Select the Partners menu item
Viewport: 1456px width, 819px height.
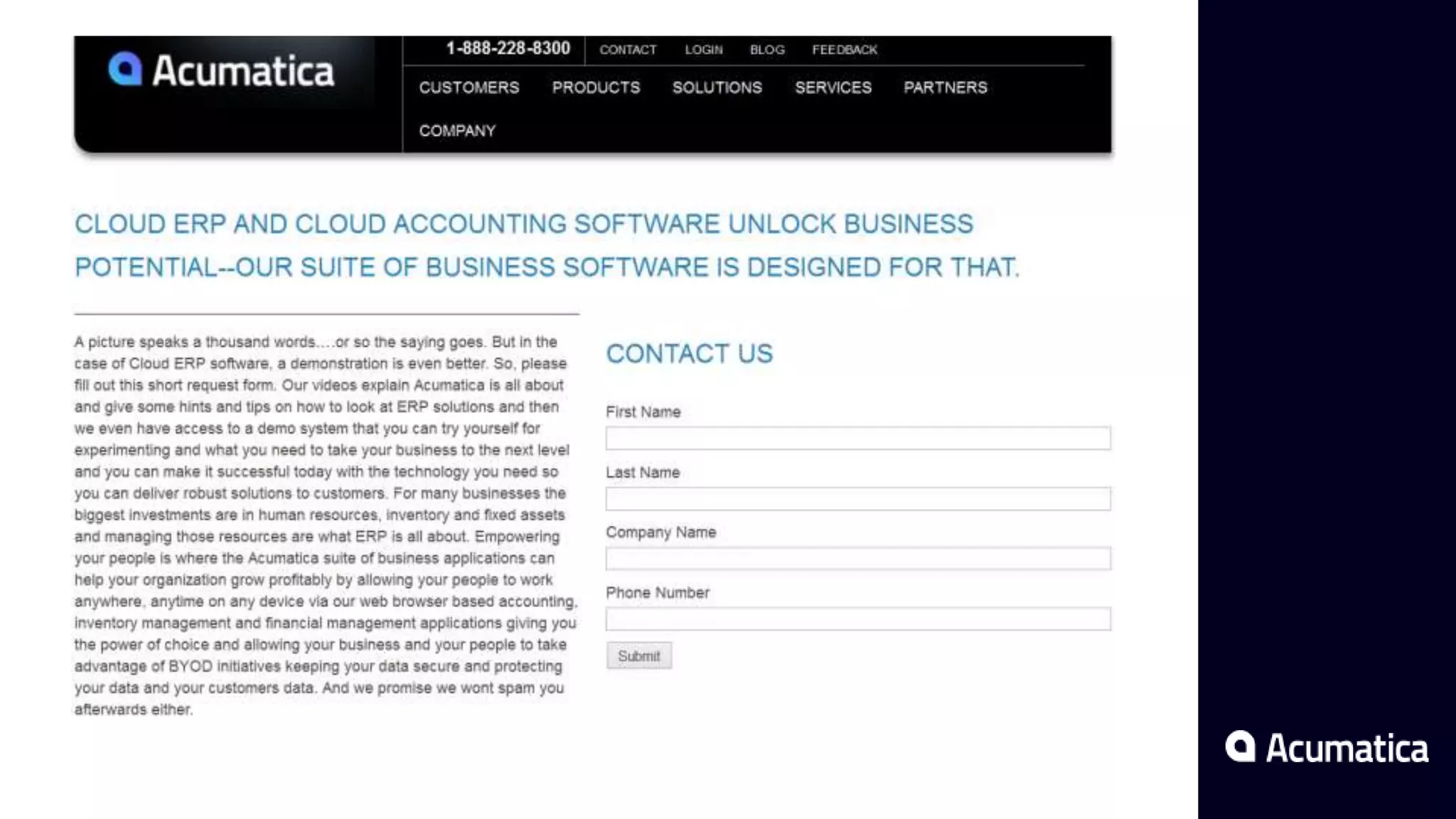[x=945, y=87]
